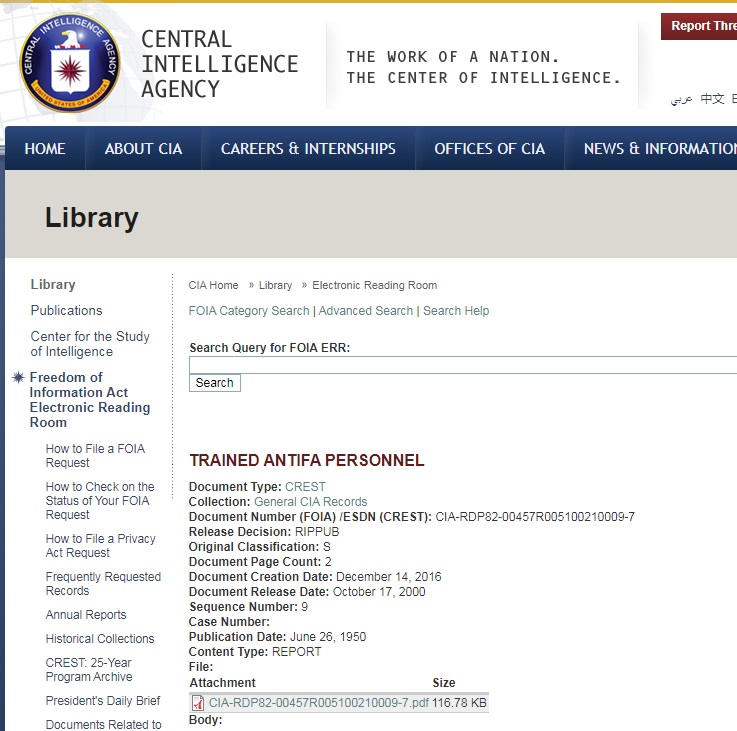The width and height of the screenshot is (737, 731).
Task: Open the PDF file icon for the attachment
Action: click(198, 703)
